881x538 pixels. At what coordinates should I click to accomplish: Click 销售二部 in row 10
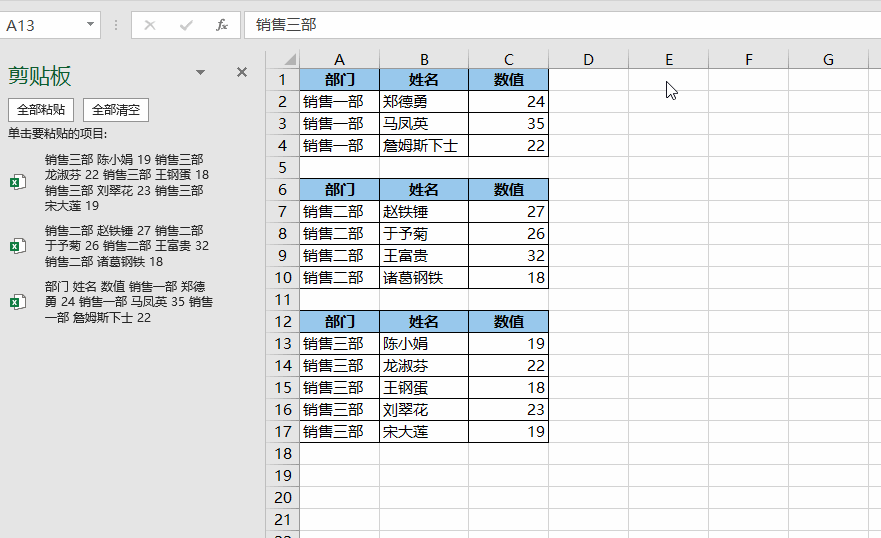pos(339,277)
